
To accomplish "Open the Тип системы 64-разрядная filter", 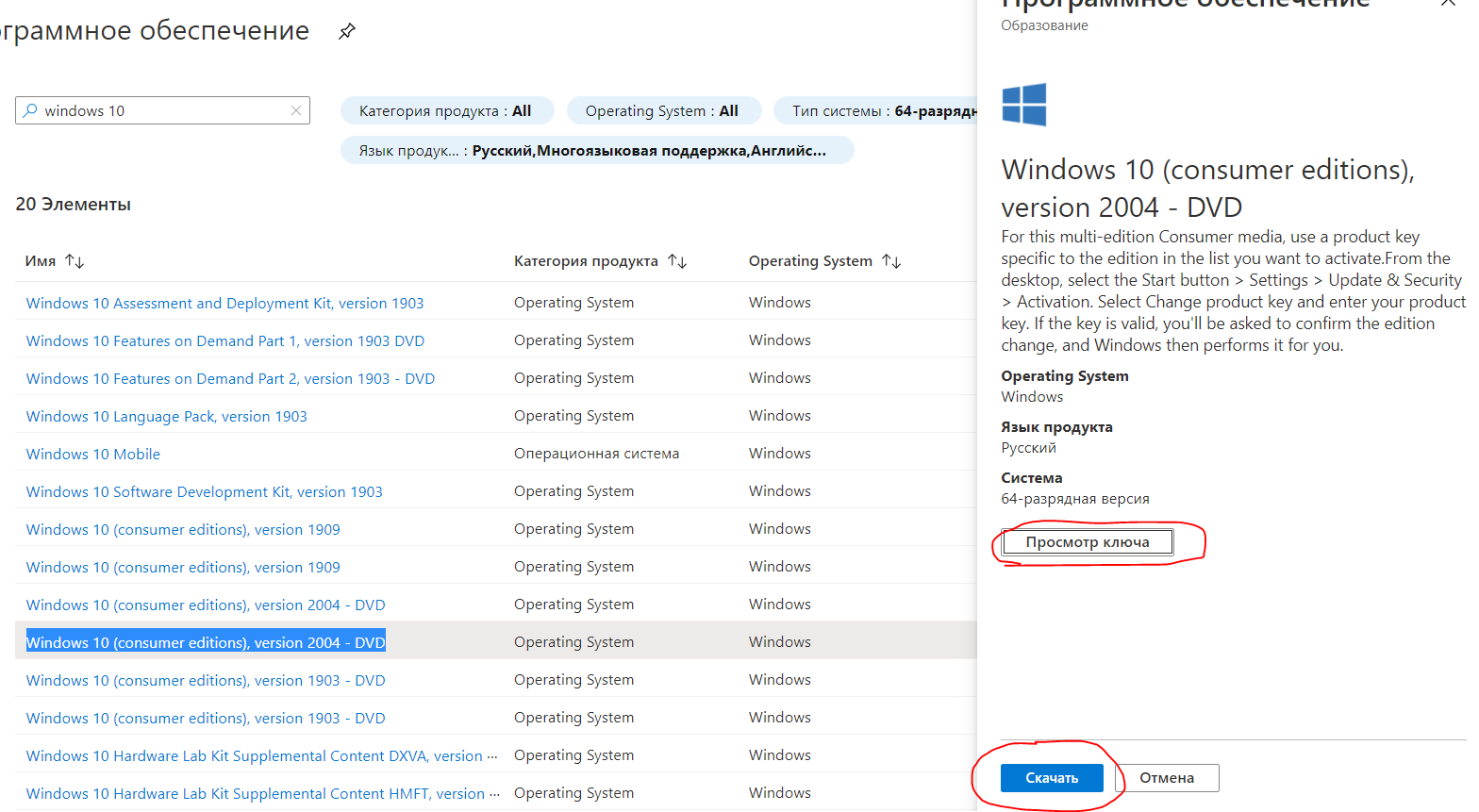I will coord(875,110).
